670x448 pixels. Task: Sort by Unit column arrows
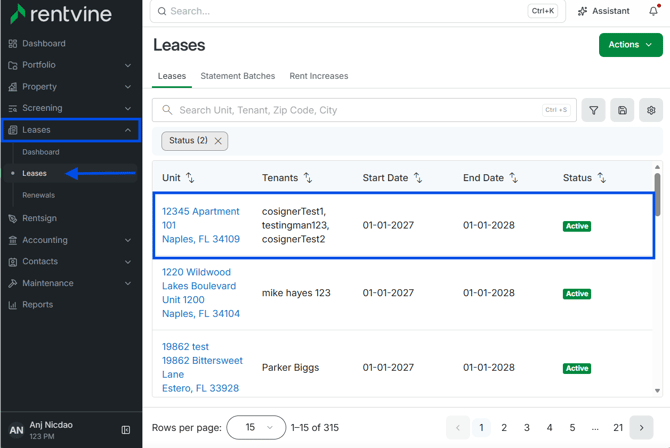pos(190,178)
